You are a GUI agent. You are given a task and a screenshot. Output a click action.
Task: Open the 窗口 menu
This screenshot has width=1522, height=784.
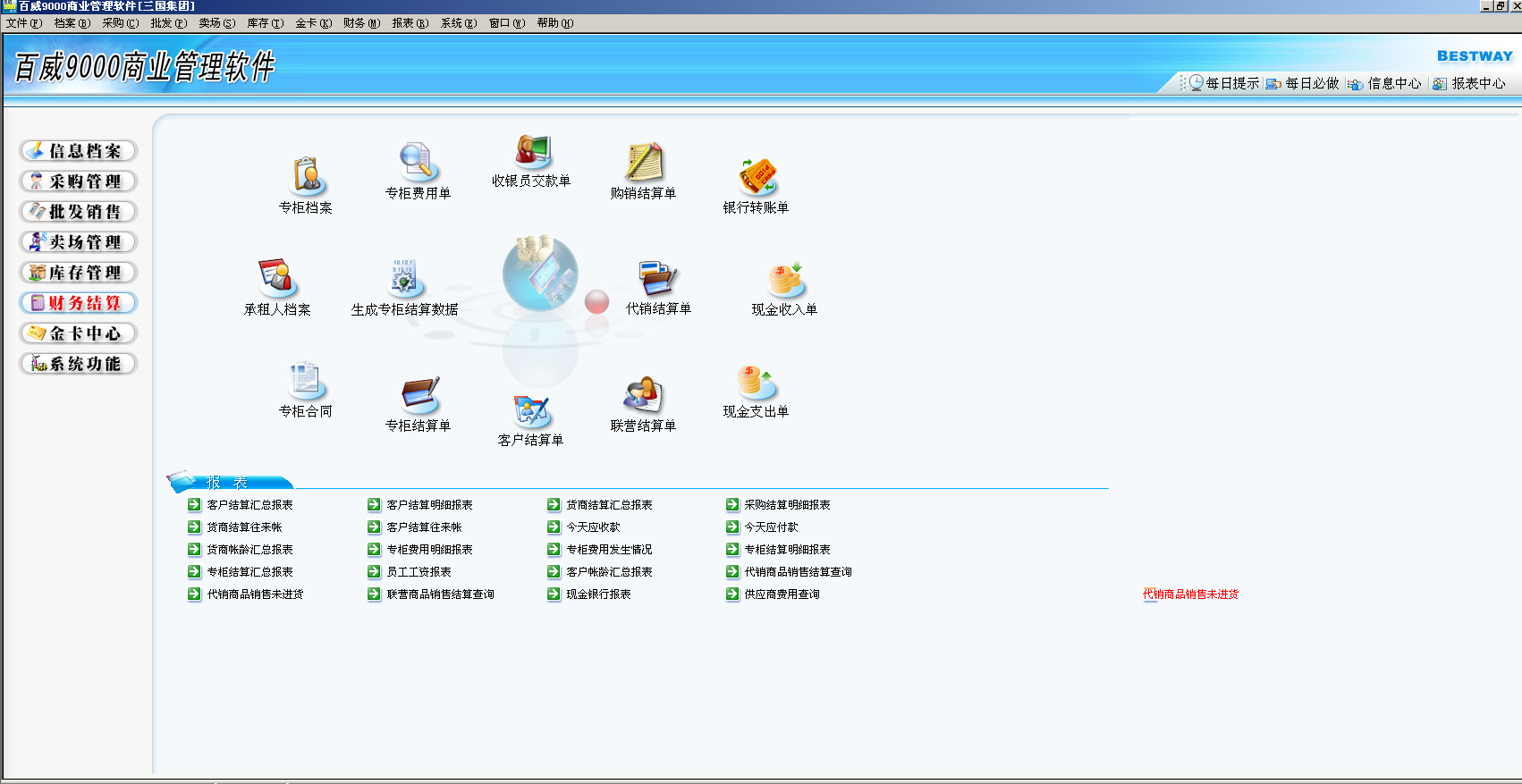coord(507,23)
